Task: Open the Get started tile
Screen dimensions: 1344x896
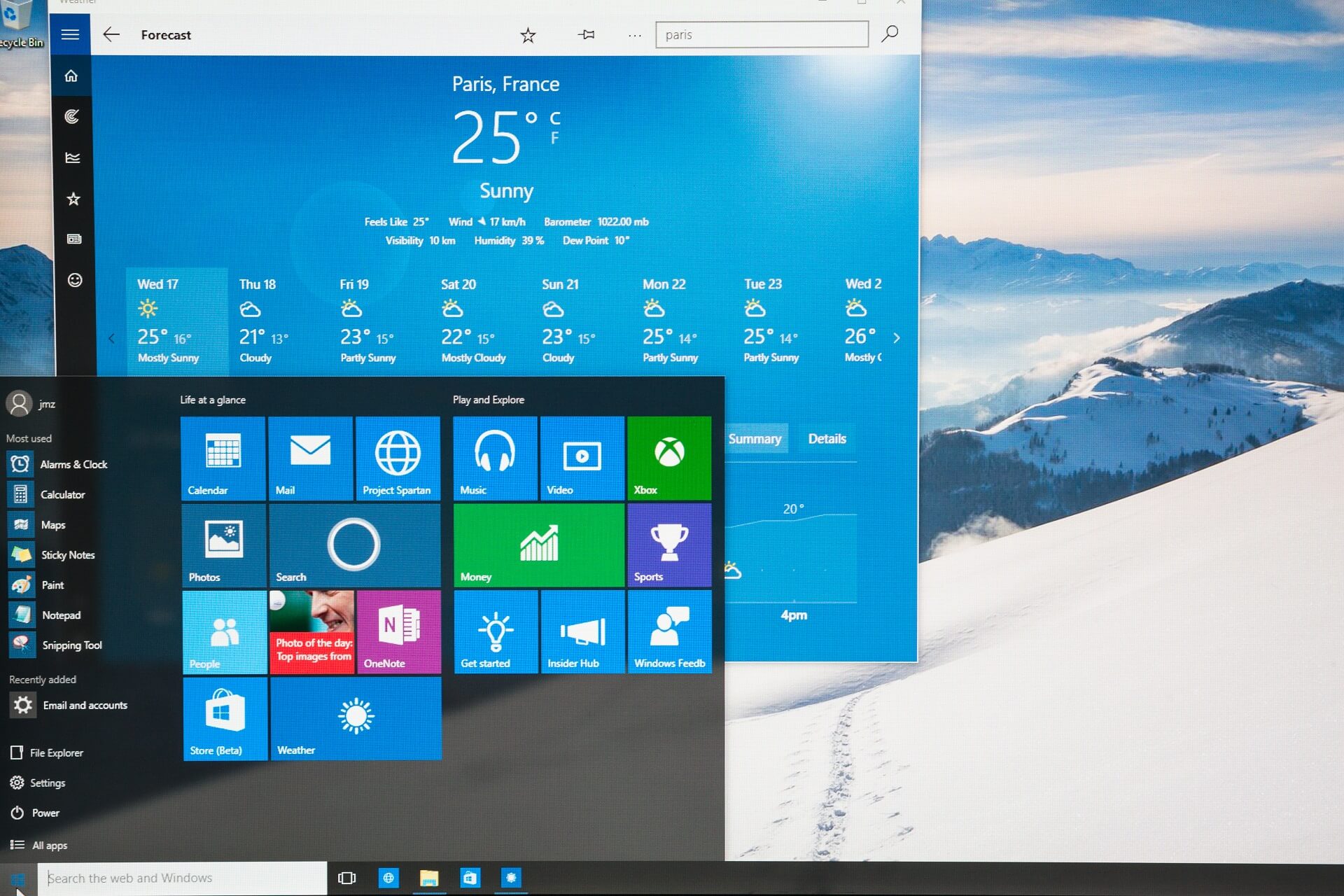Action: 496,631
